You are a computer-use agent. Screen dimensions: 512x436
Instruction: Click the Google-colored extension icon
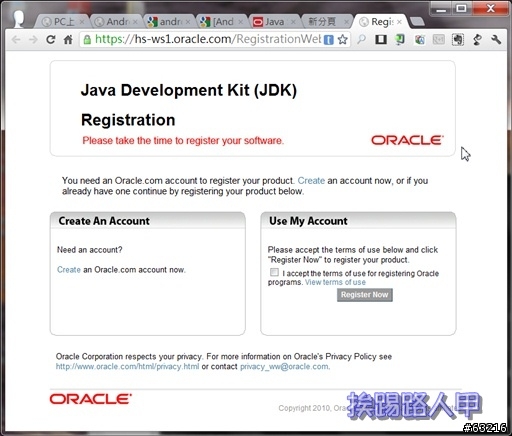tap(419, 40)
